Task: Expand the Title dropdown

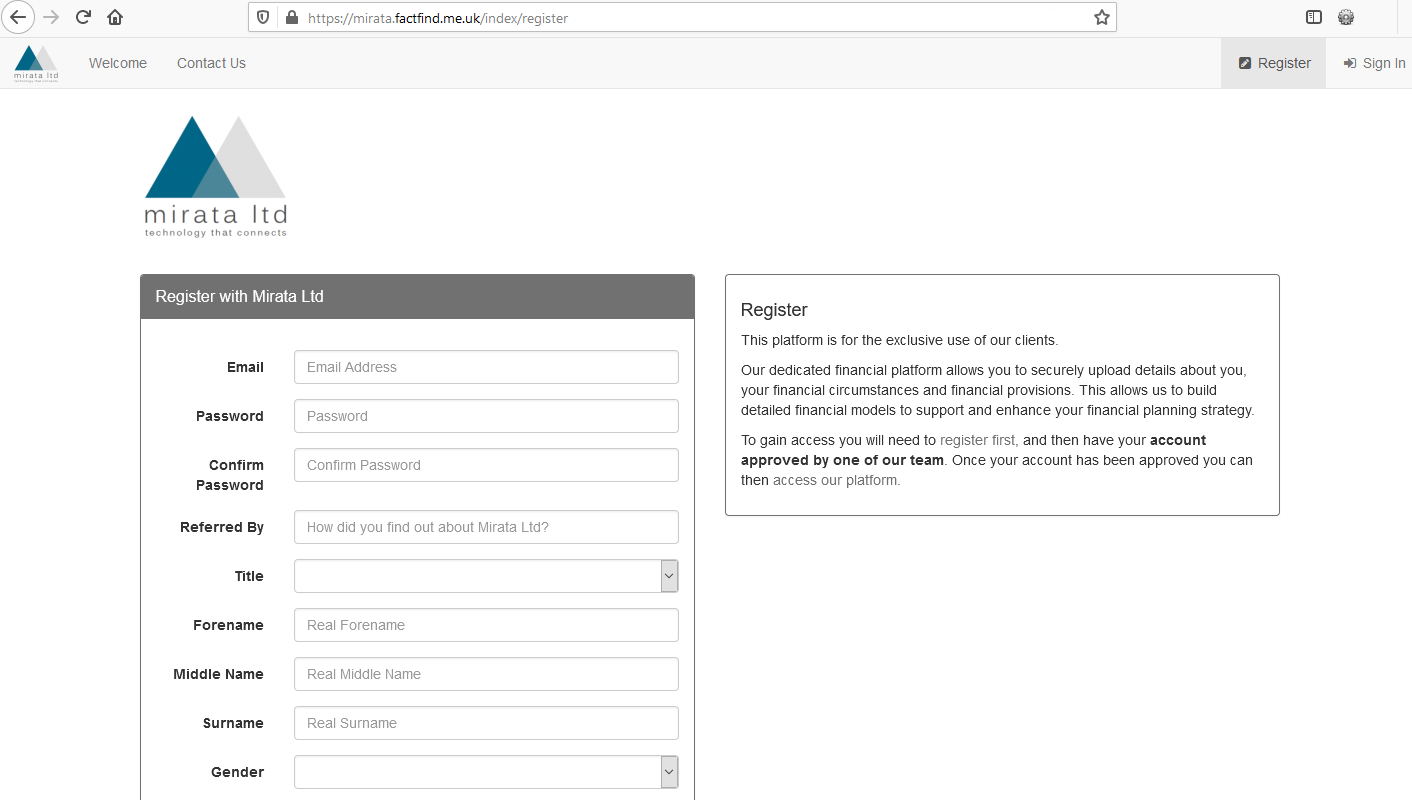Action: (486, 576)
